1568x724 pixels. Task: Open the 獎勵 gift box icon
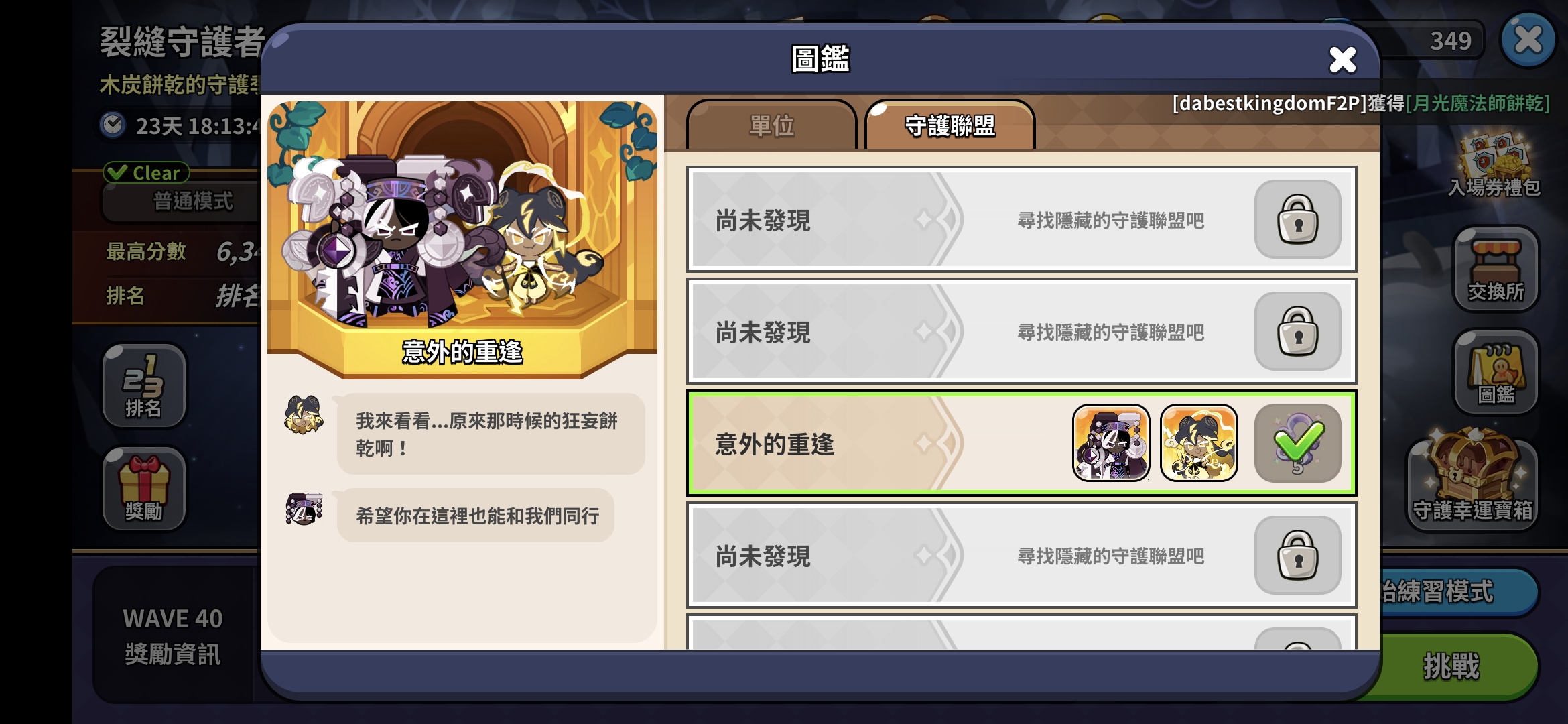click(x=144, y=489)
